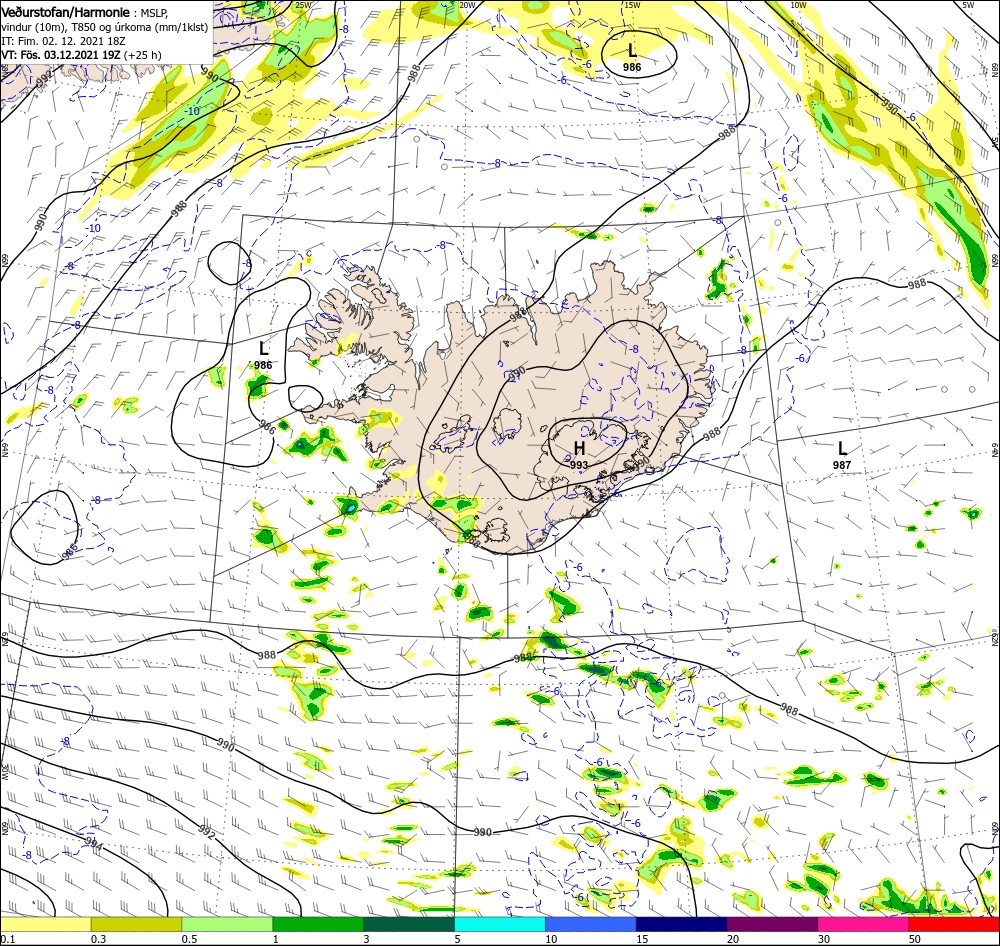Screen dimensions: 1000x946
Task: Pick the blue 10 mm legend swatch
Action: 591,924
